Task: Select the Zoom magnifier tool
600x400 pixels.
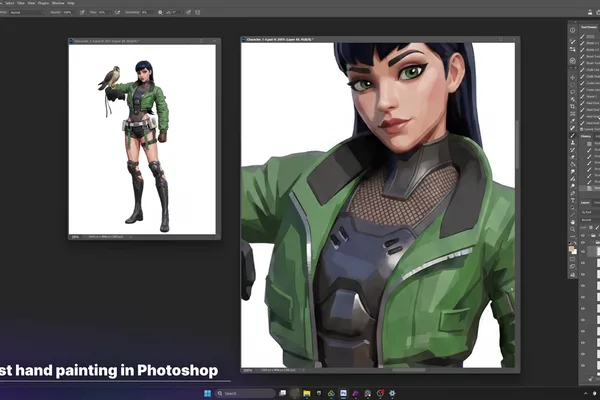Action: click(572, 229)
